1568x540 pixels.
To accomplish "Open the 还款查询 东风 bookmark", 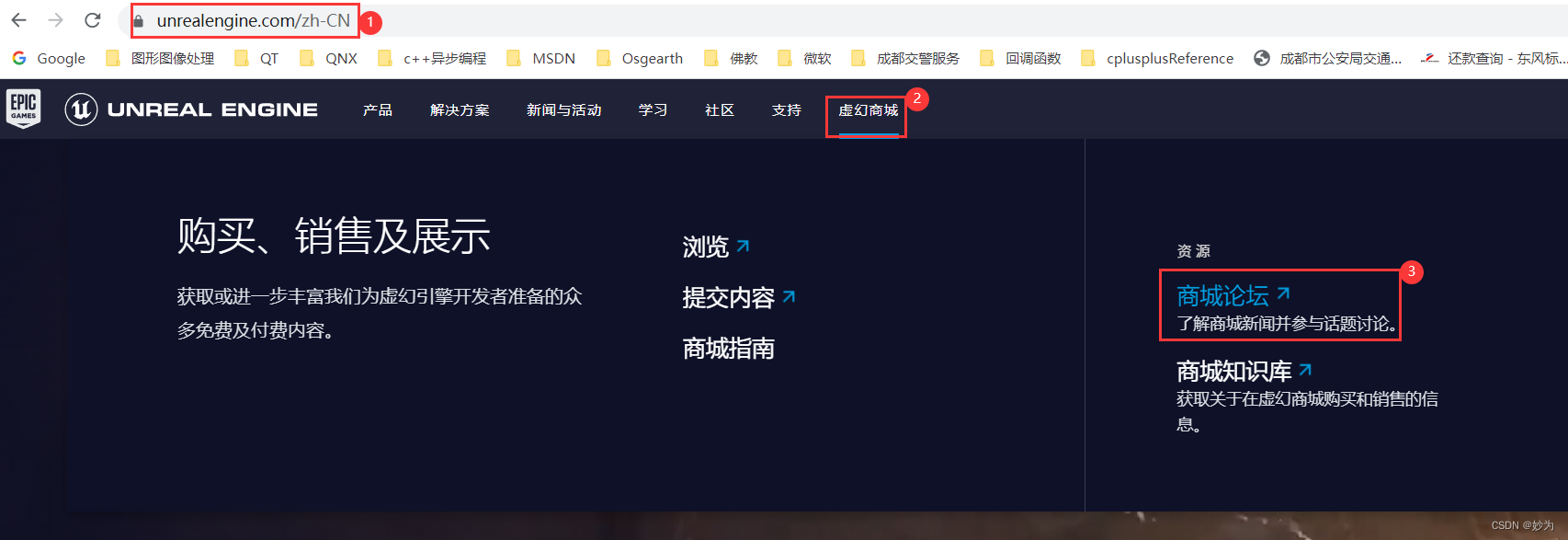I will pos(1494,58).
